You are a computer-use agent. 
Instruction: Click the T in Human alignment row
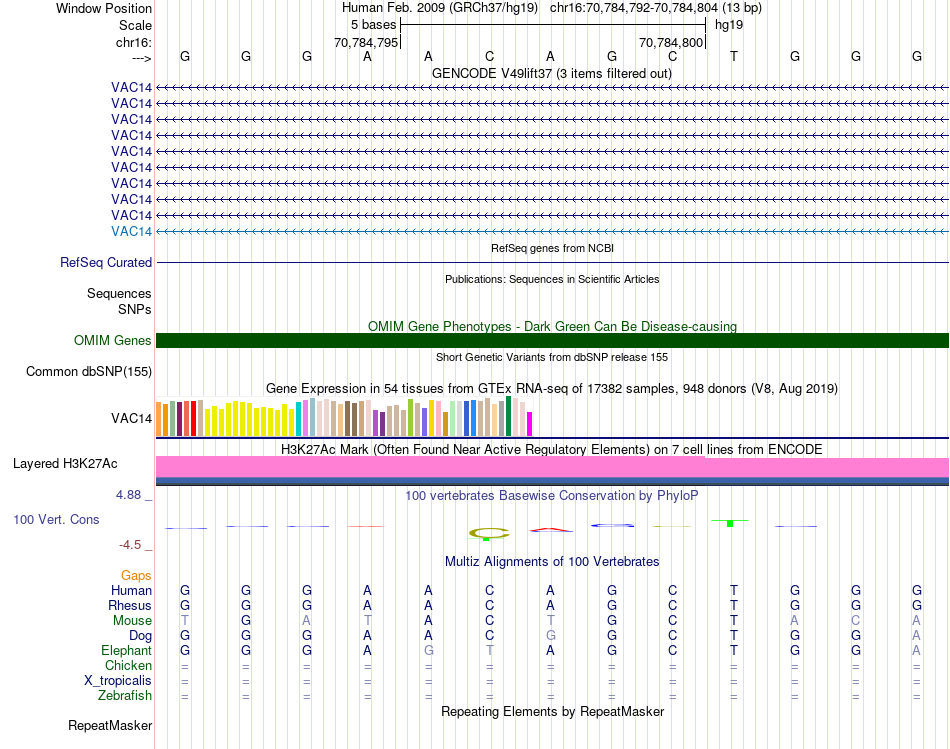click(734, 590)
